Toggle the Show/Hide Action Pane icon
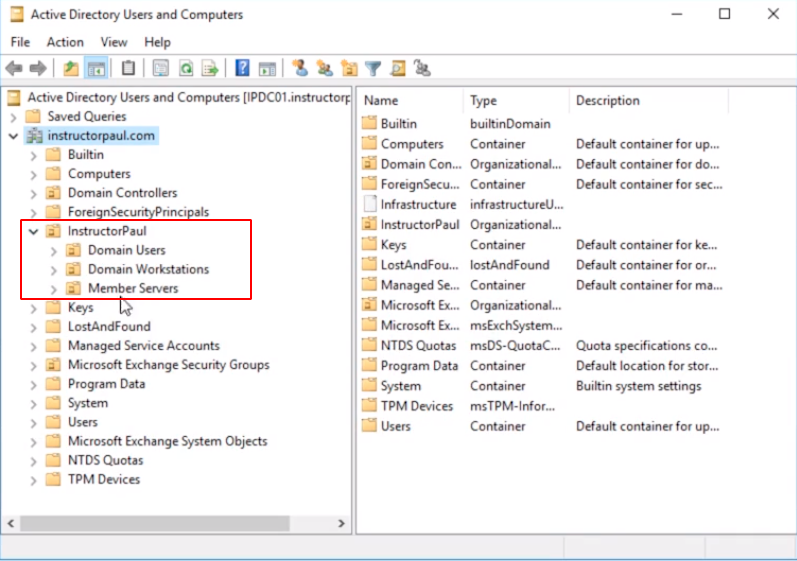 point(267,68)
